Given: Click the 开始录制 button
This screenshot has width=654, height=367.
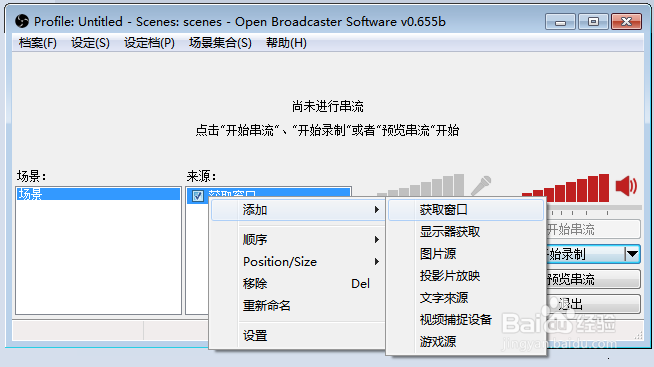Looking at the screenshot, I should pyautogui.click(x=586, y=254).
